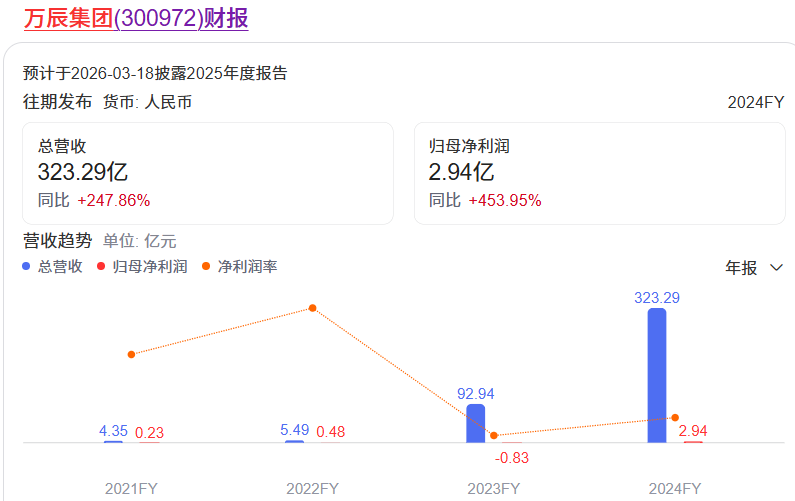Click the 往期发布 link
Screen dimensions: 795x501
tap(57, 102)
